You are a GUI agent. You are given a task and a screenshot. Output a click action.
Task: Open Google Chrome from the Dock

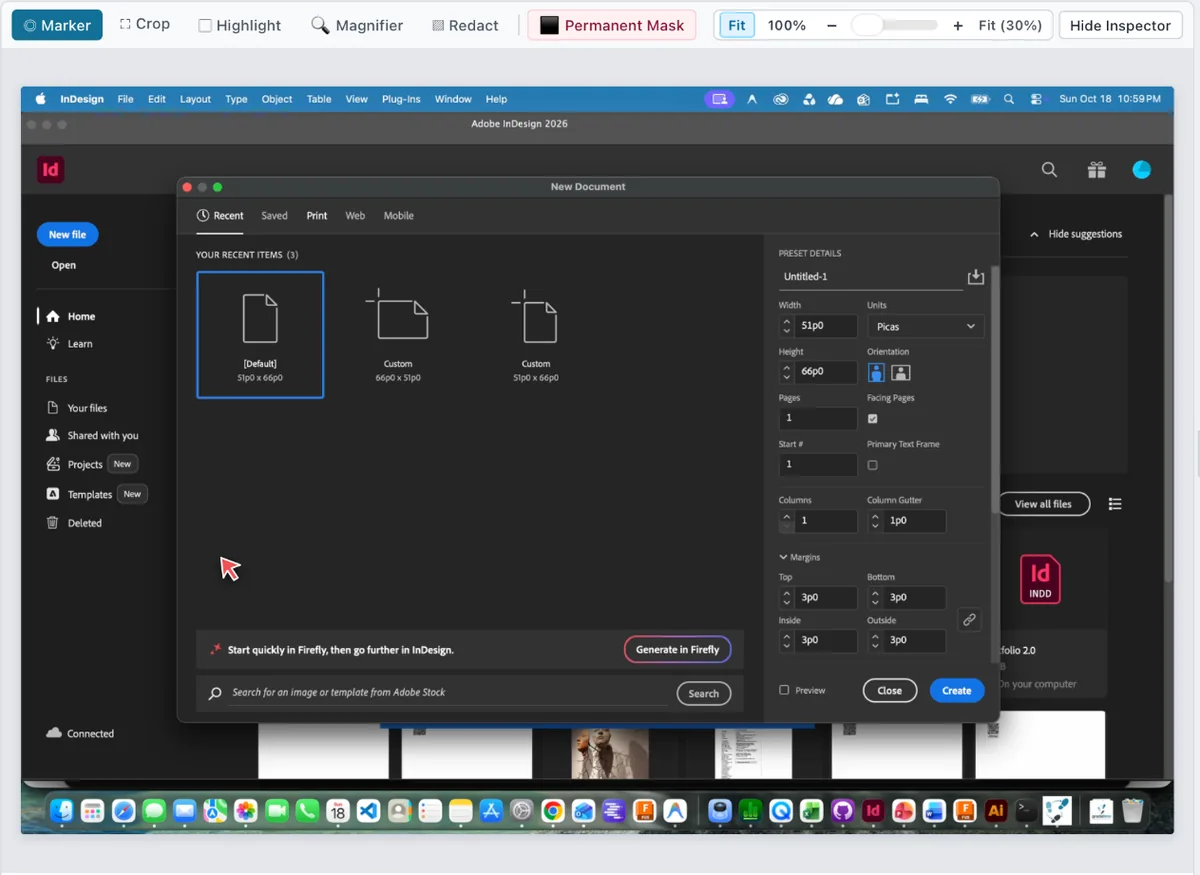553,810
